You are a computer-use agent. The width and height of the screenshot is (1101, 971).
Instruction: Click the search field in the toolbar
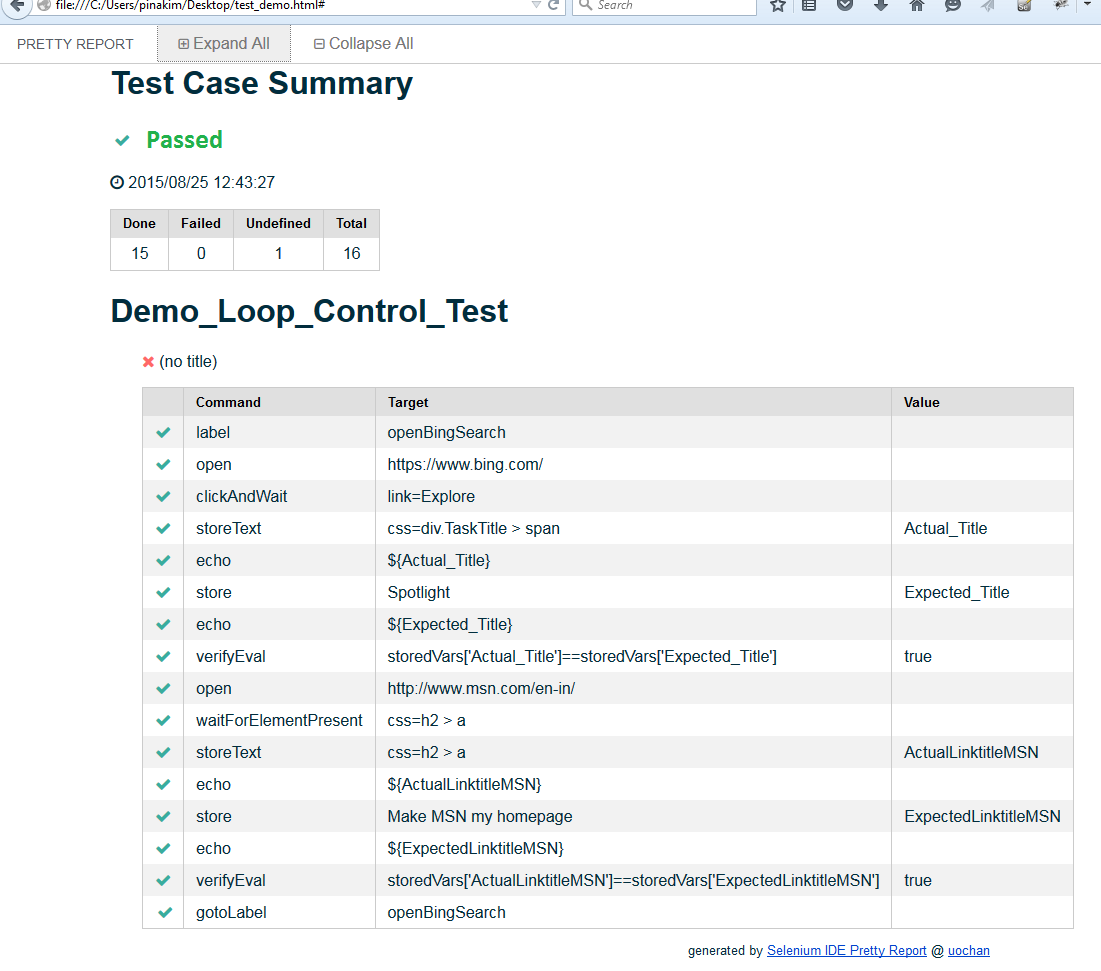(x=665, y=6)
